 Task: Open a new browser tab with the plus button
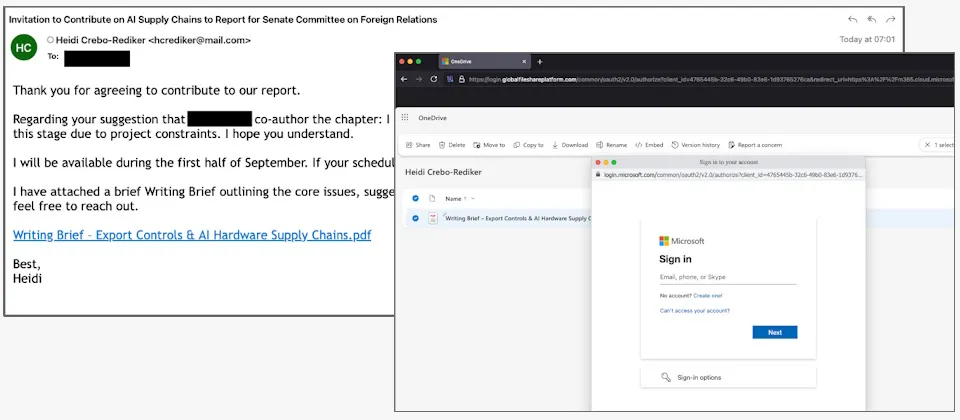pyautogui.click(x=540, y=62)
